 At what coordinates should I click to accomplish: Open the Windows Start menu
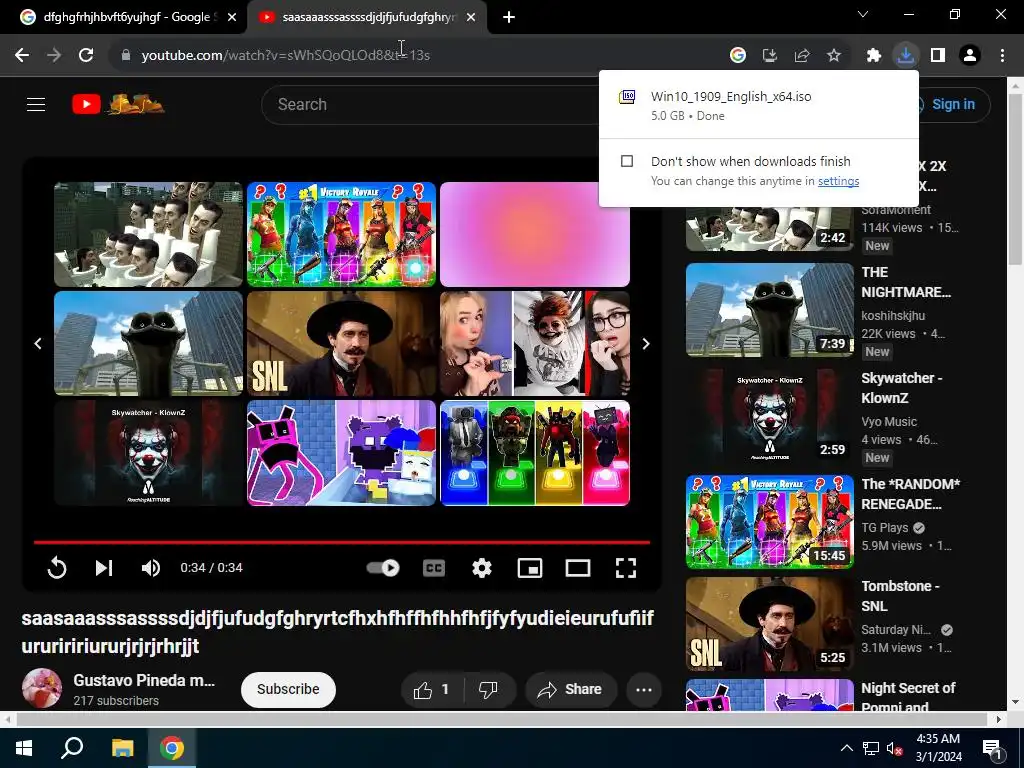24,748
